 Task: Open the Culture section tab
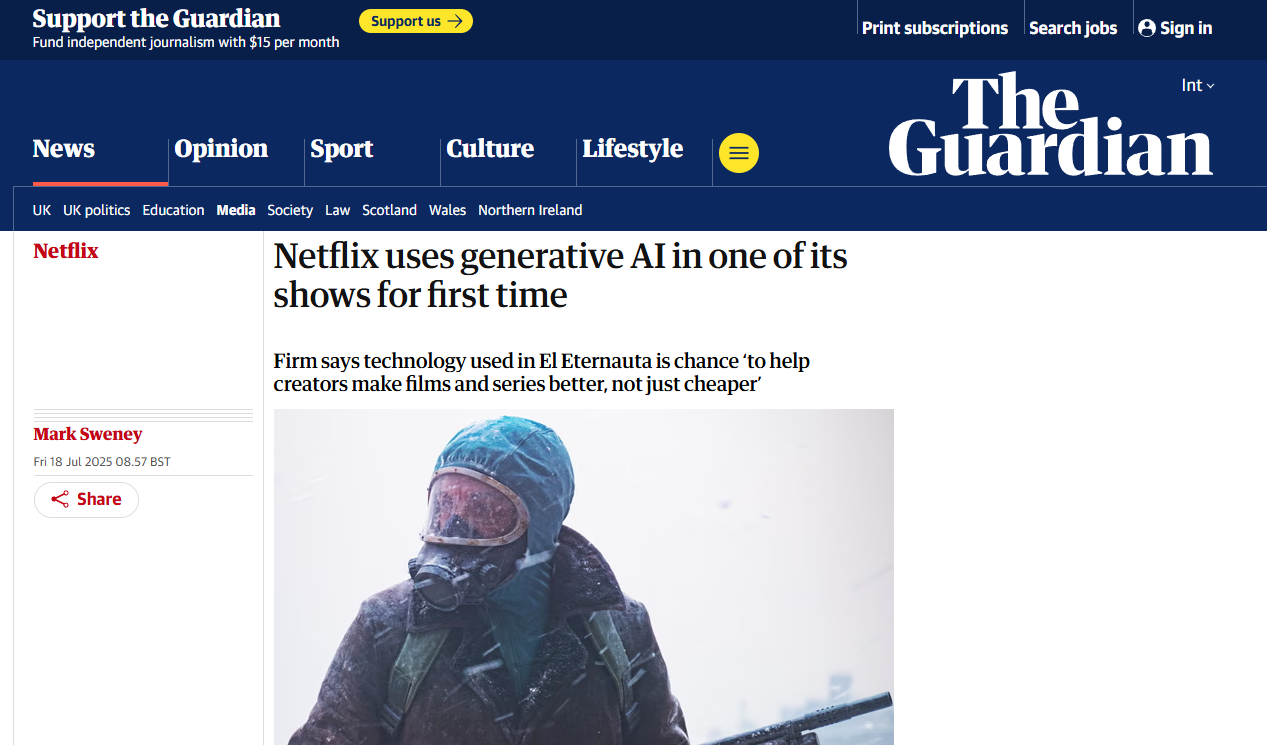tap(490, 149)
